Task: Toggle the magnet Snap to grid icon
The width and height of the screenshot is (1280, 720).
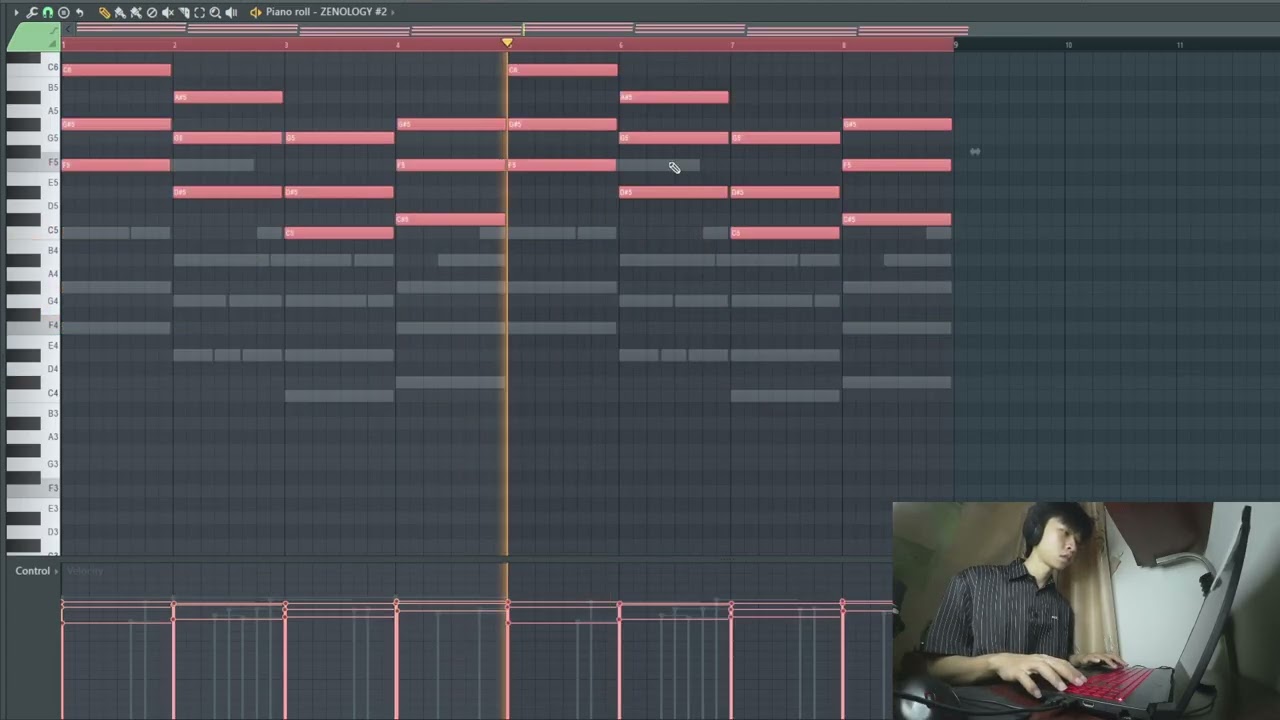Action: pos(48,13)
